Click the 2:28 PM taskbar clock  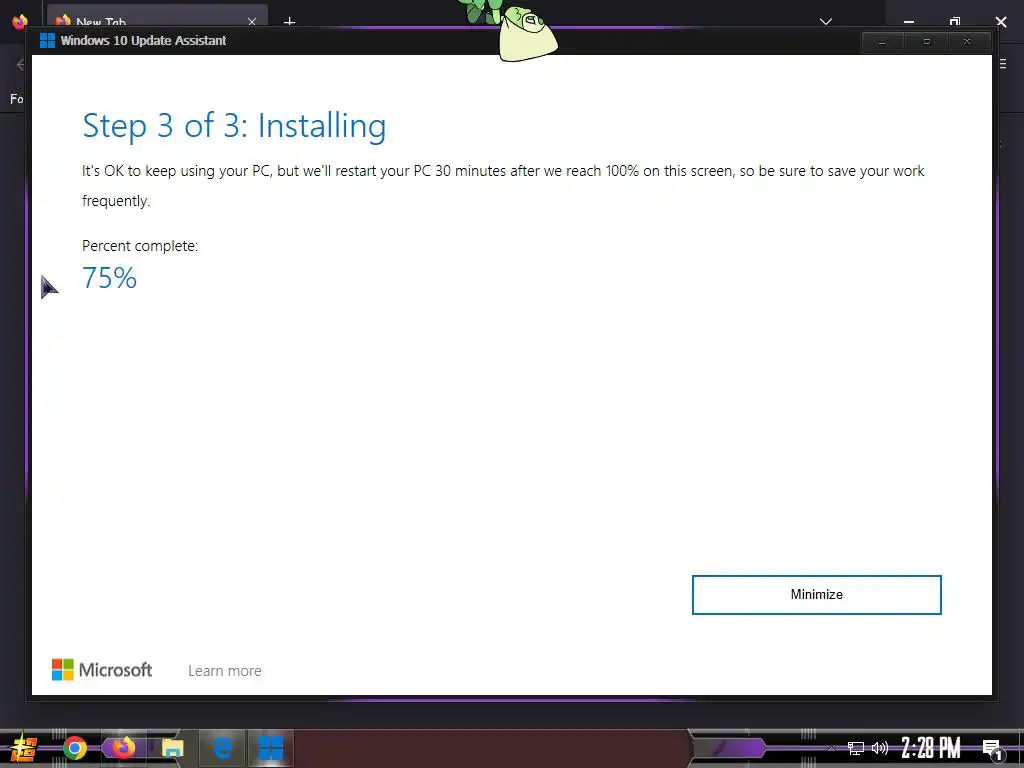931,748
